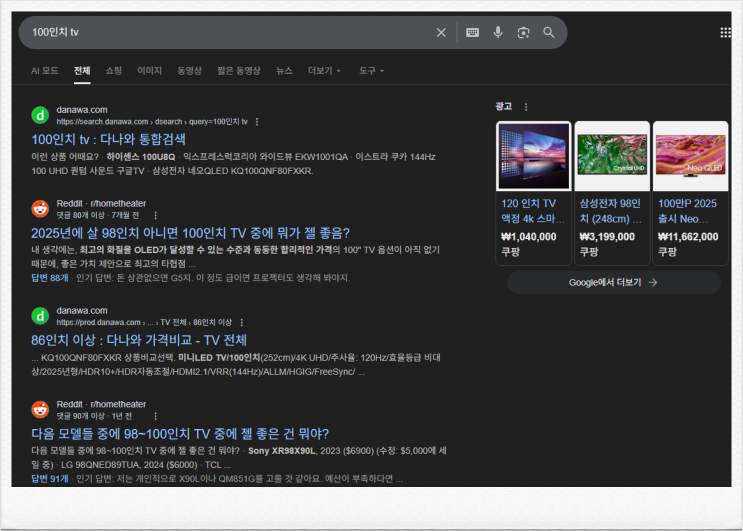Search by image with Google Lens icon
Screen dimensions: 743x531
pos(523,33)
